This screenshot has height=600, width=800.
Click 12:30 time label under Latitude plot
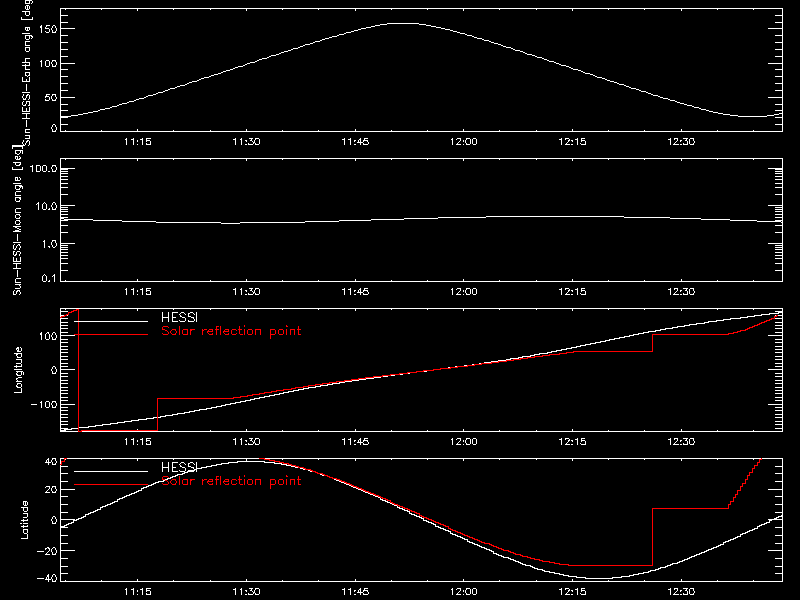[681, 592]
